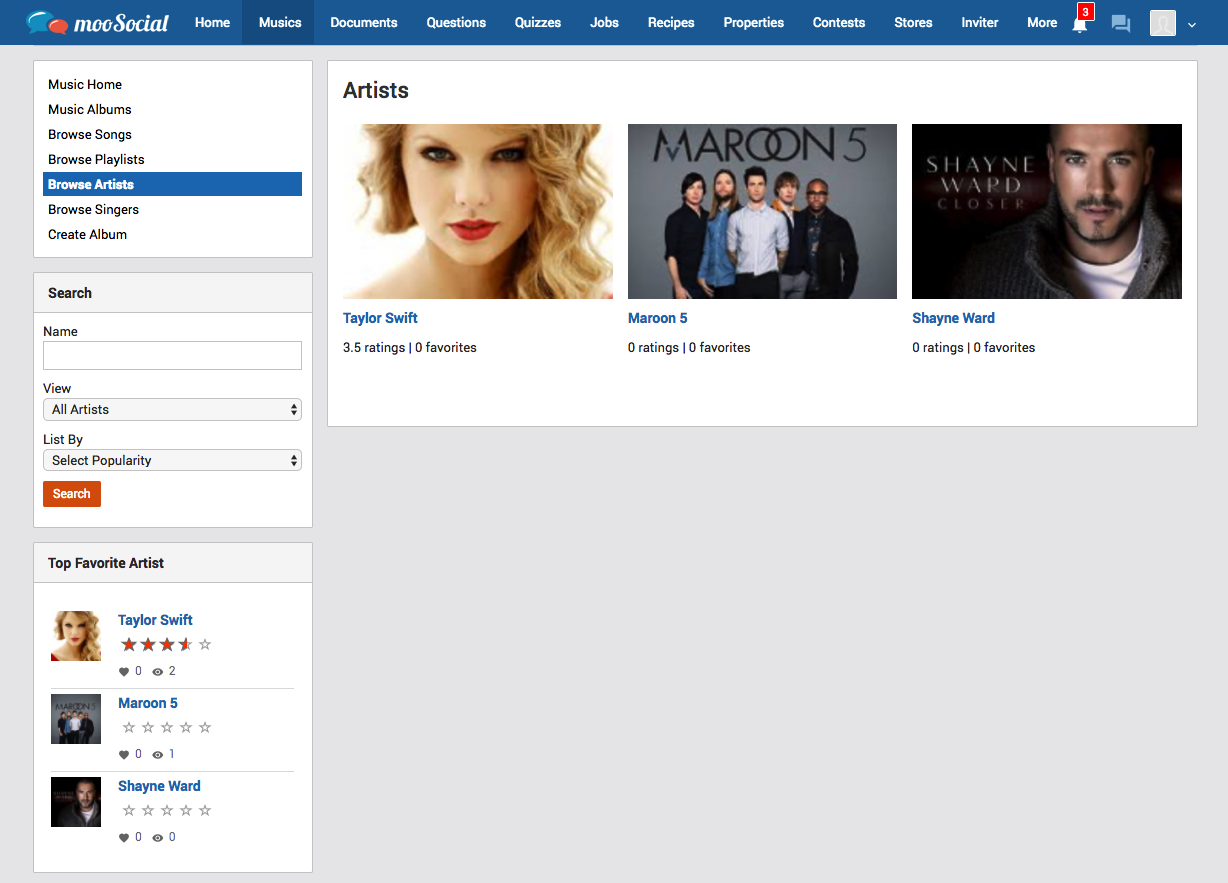Open the user avatar in navbar
Viewport: 1228px width, 883px height.
tap(1163, 23)
